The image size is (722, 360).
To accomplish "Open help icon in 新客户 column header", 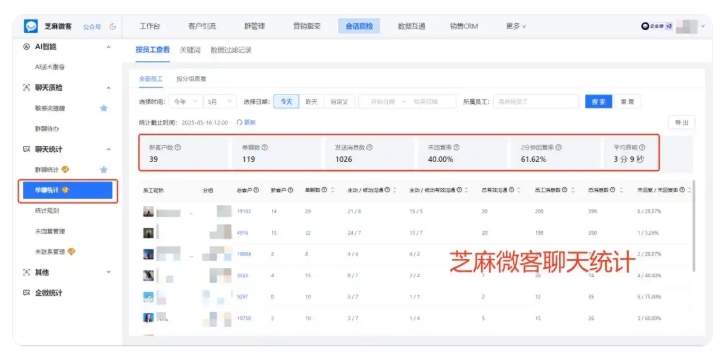I will tap(290, 190).
